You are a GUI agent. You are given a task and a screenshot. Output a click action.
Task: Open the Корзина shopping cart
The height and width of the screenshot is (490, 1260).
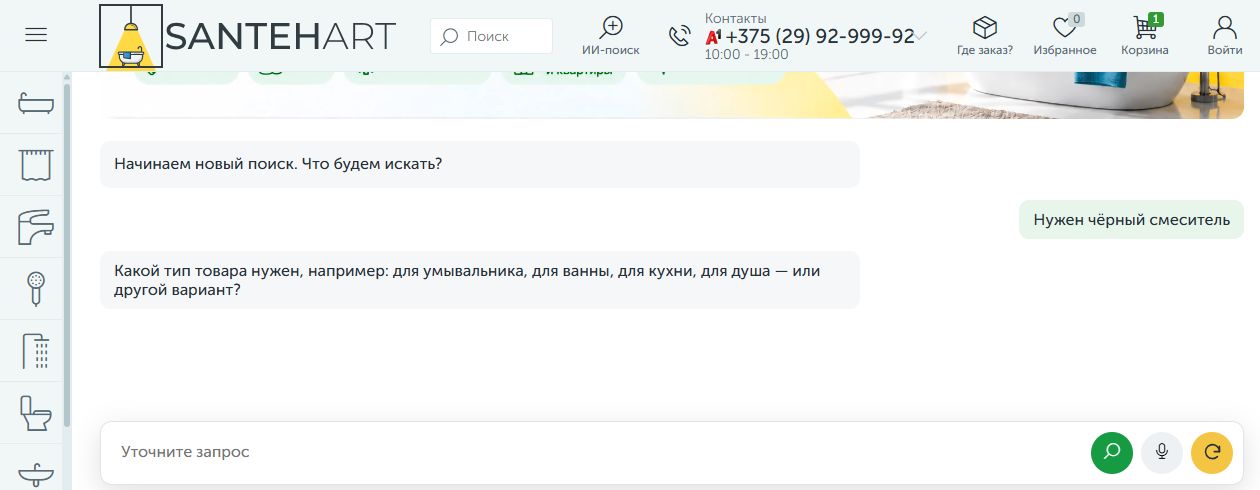pos(1144,35)
